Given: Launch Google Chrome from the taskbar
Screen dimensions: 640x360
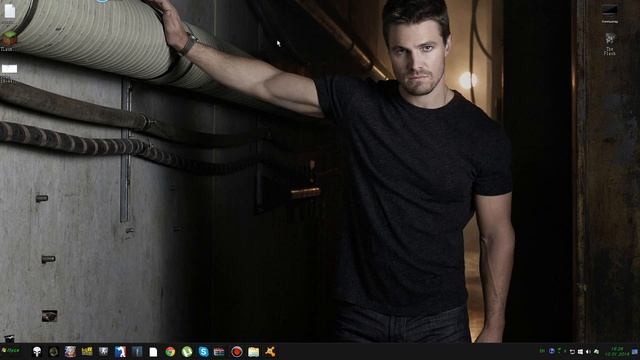Looking at the screenshot, I should (170, 351).
